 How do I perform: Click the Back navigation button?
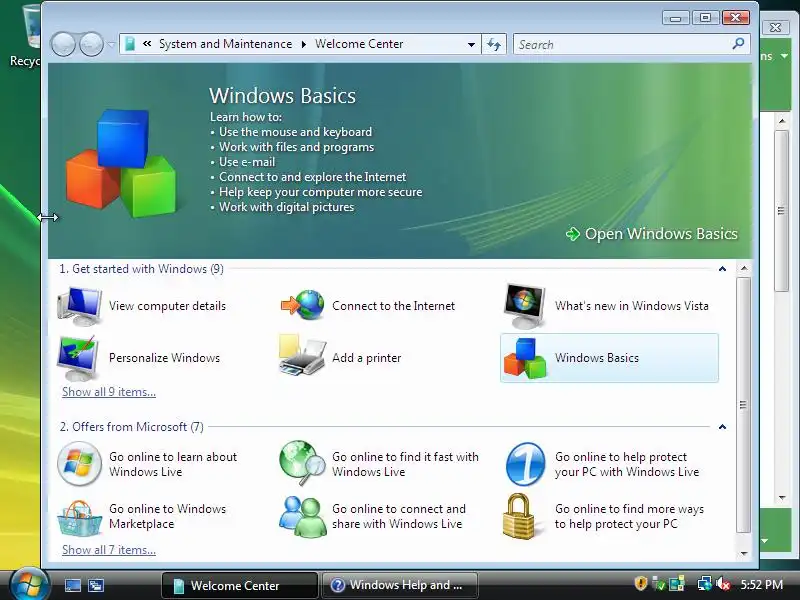[x=63, y=44]
